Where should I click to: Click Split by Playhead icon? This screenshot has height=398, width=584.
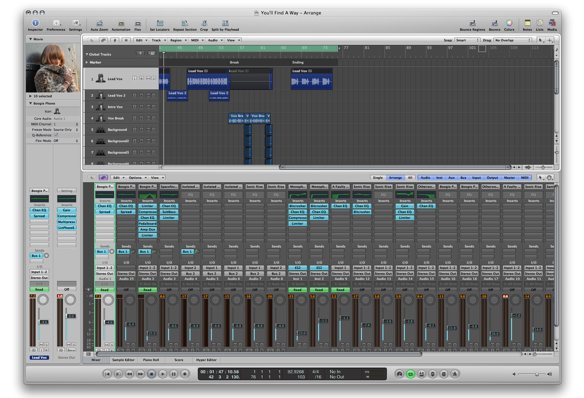point(225,25)
